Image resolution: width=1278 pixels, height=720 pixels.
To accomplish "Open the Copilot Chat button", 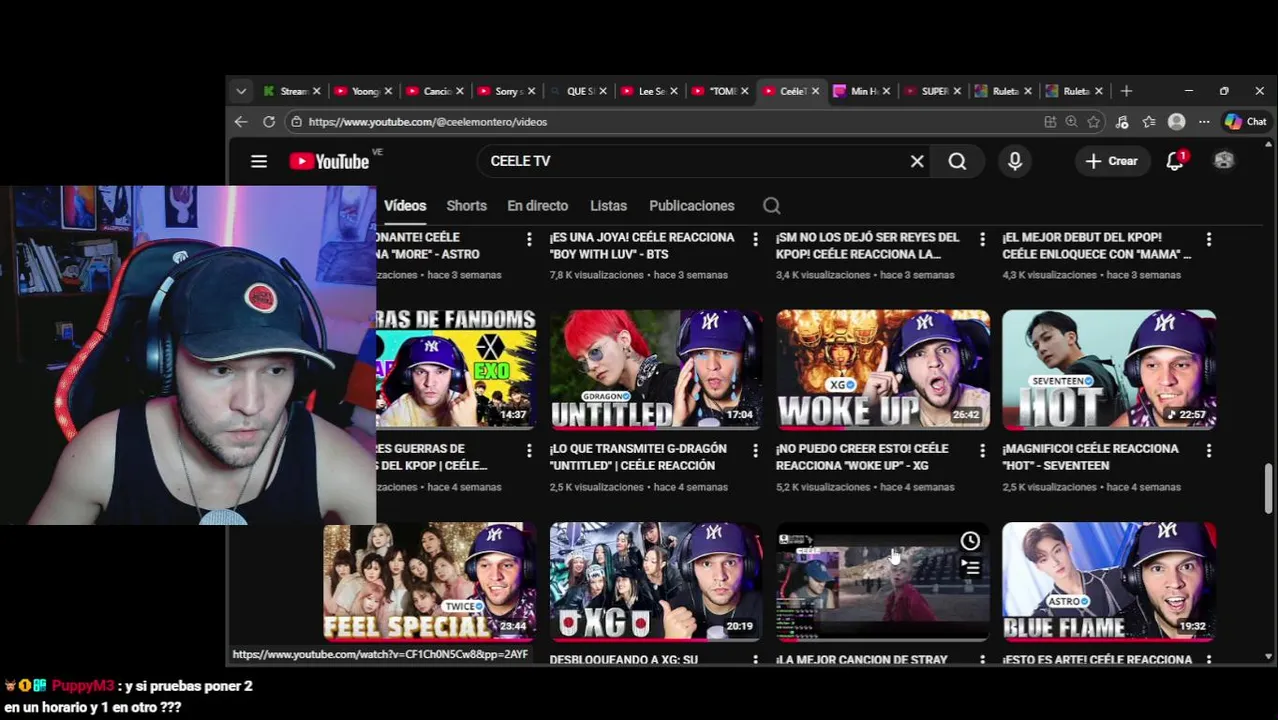I will (1246, 122).
